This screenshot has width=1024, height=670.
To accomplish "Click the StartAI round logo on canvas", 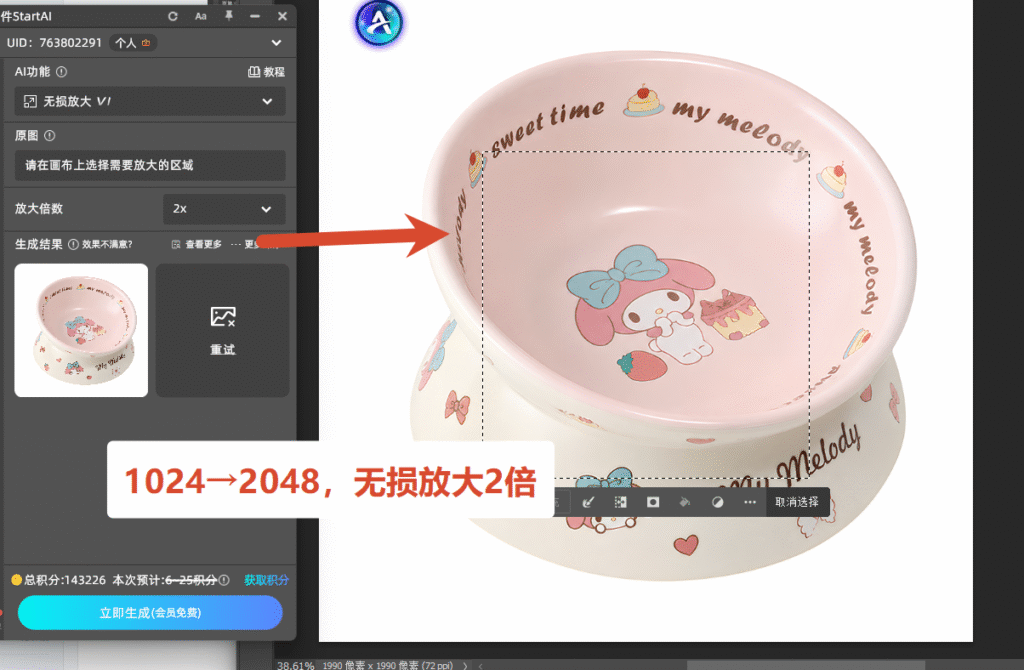I will 379,23.
